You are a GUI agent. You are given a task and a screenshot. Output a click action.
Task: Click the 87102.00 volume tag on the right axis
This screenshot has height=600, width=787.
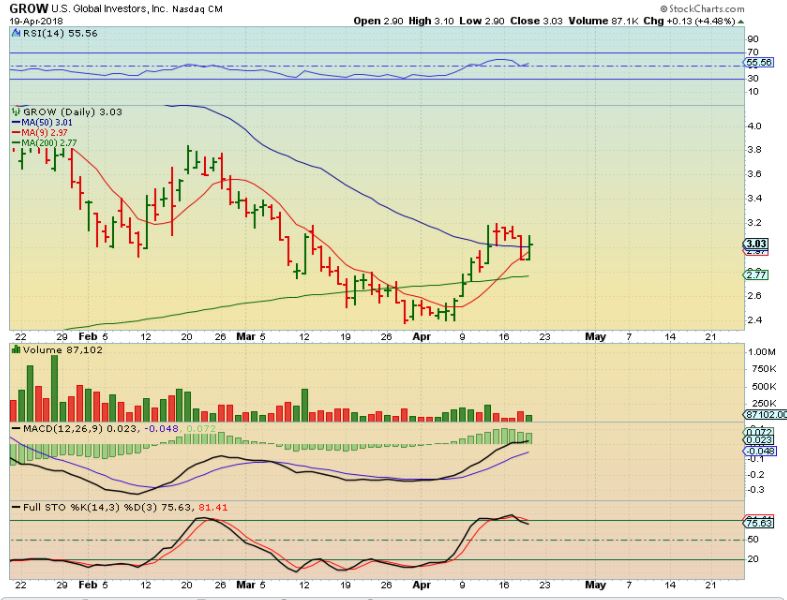coord(765,415)
